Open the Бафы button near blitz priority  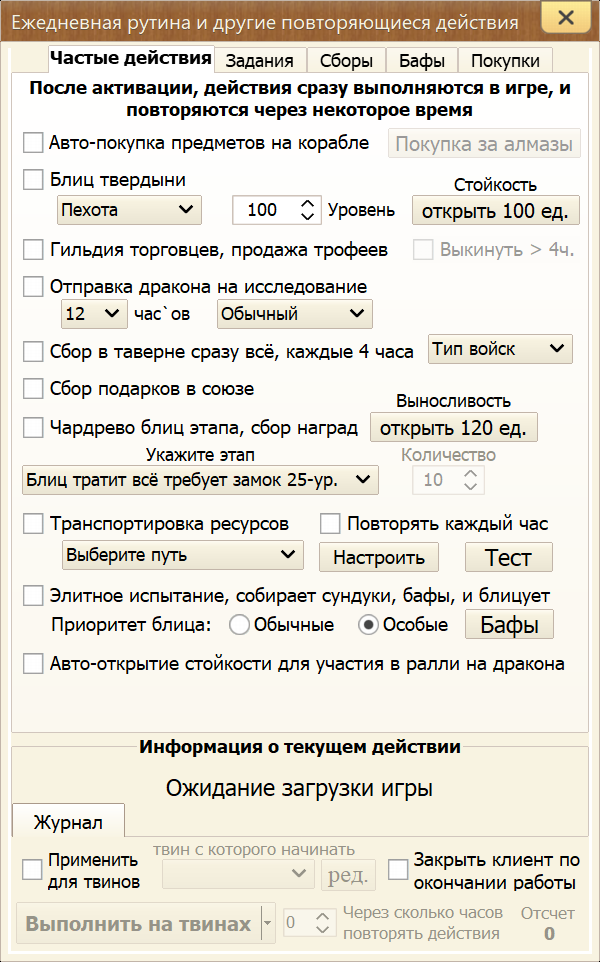[509, 625]
